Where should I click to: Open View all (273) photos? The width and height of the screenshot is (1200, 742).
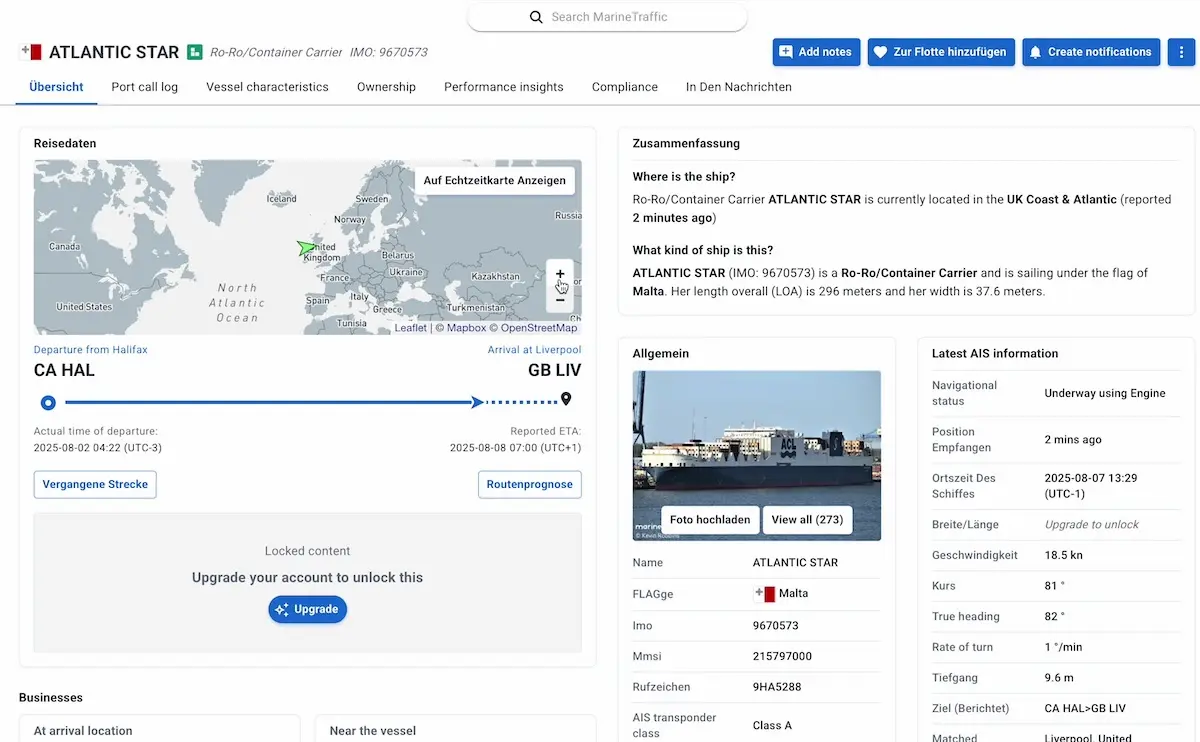pyautogui.click(x=807, y=520)
